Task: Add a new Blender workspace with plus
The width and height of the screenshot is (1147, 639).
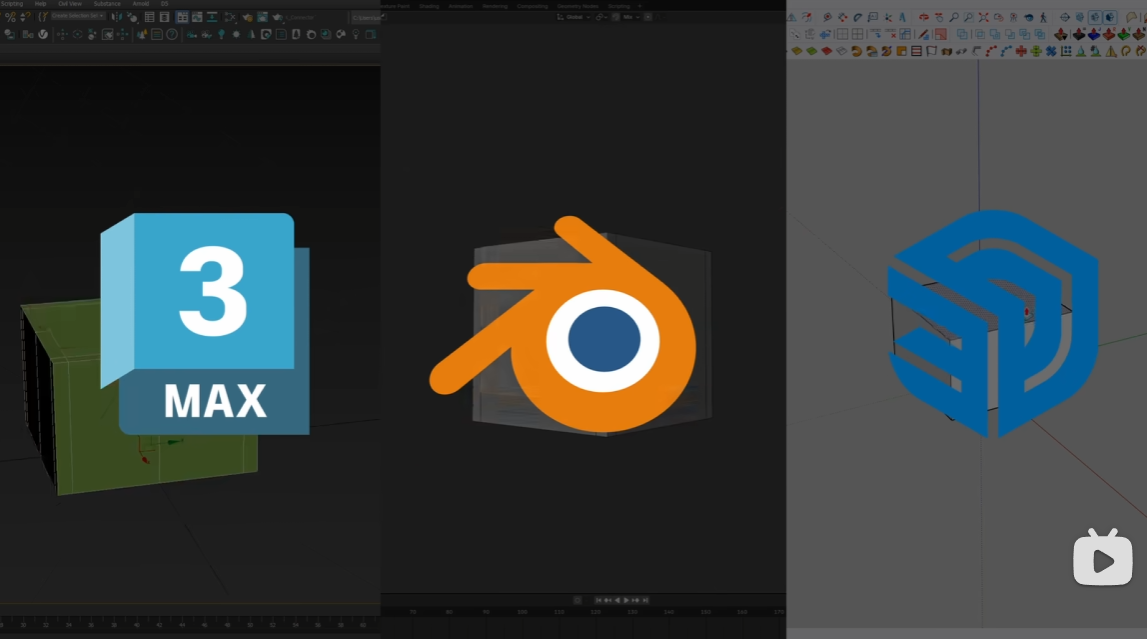Action: point(640,6)
